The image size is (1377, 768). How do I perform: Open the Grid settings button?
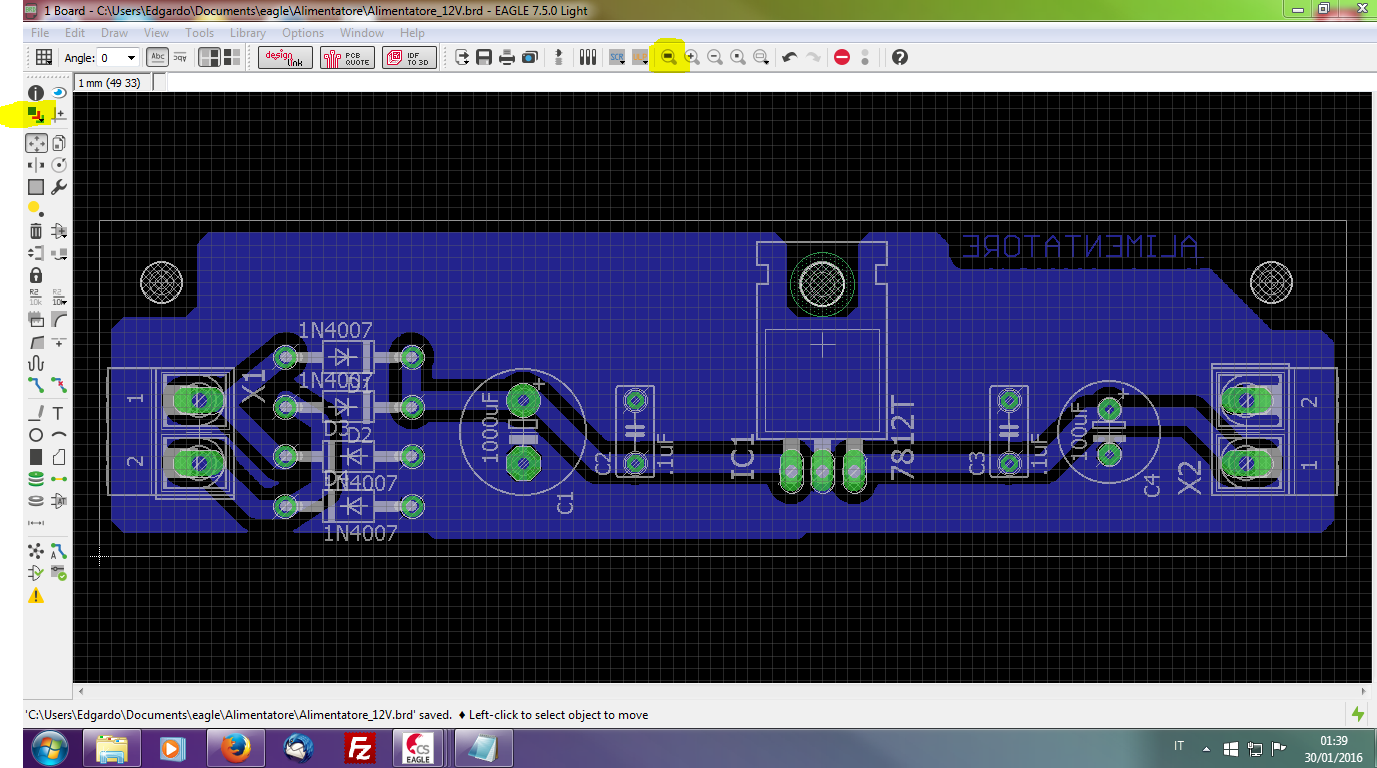point(44,58)
